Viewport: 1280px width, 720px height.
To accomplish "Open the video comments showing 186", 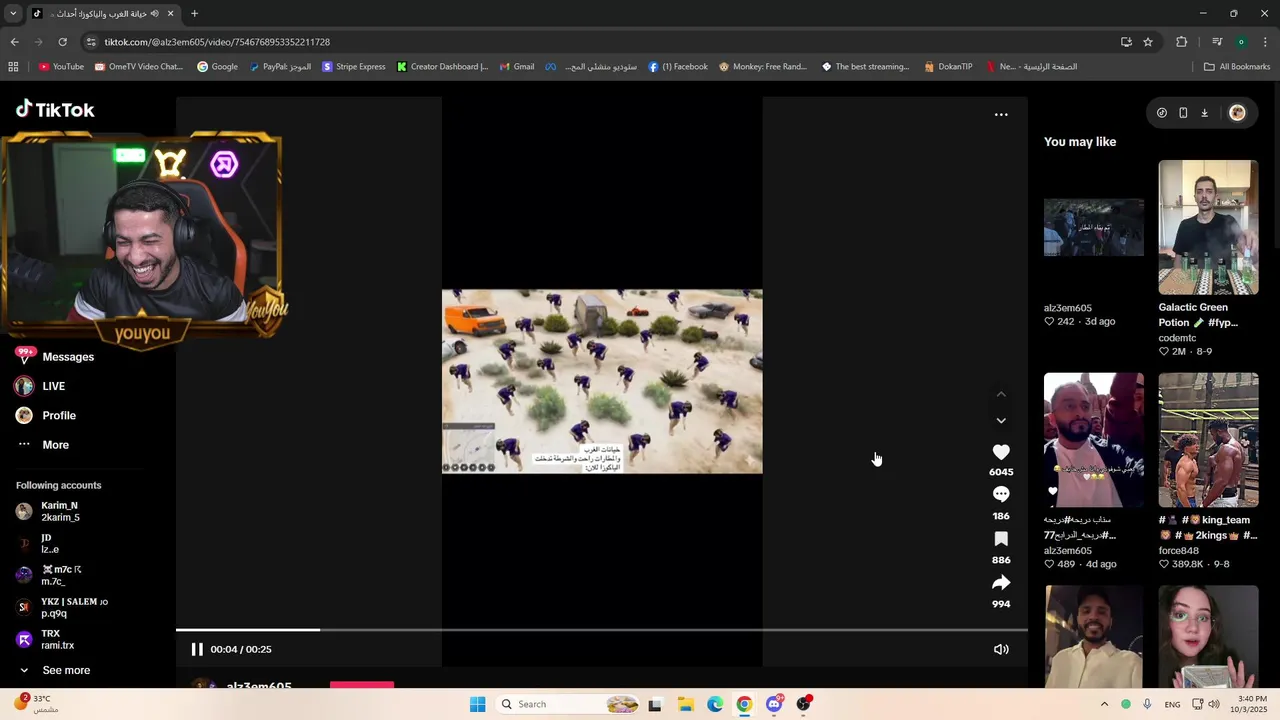I will [x=1001, y=494].
